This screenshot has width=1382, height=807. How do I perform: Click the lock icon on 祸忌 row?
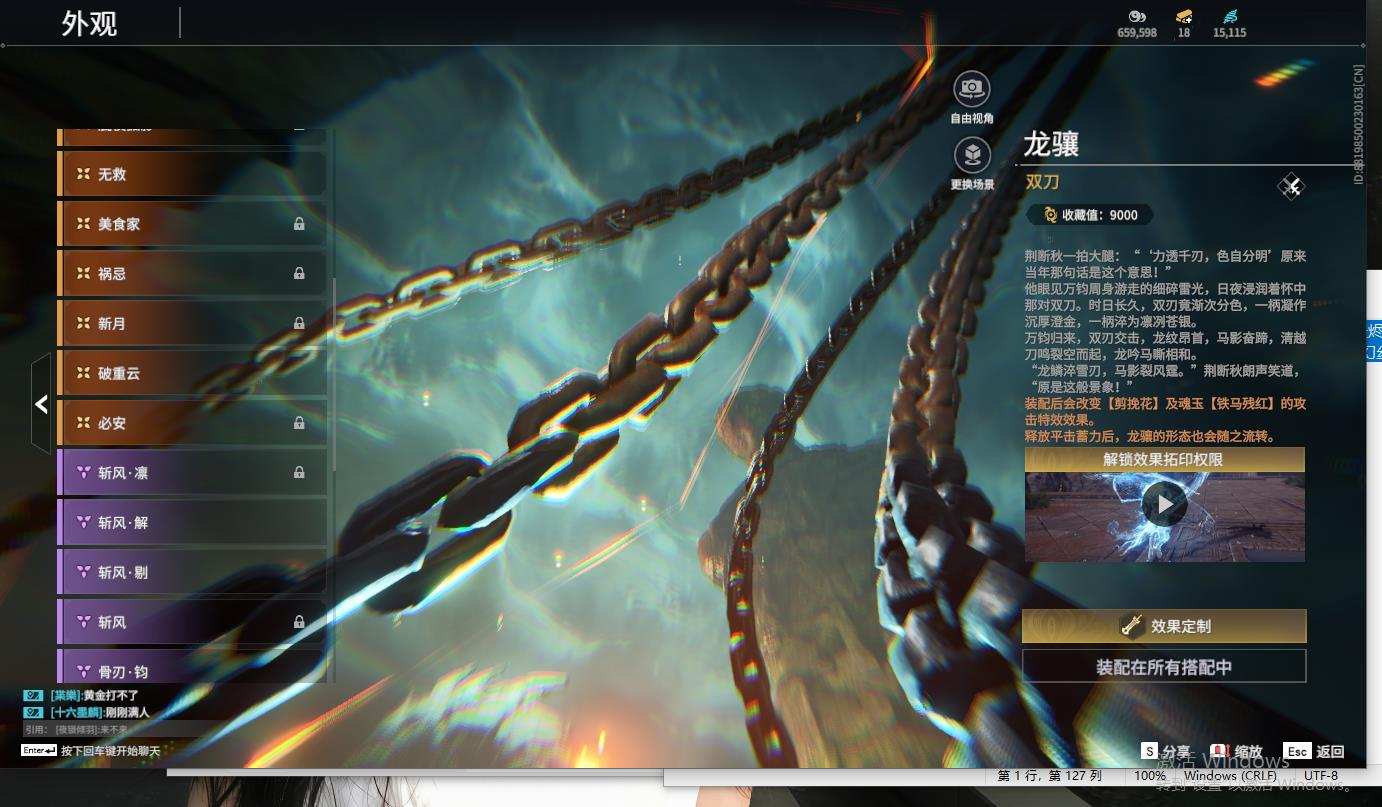(299, 273)
